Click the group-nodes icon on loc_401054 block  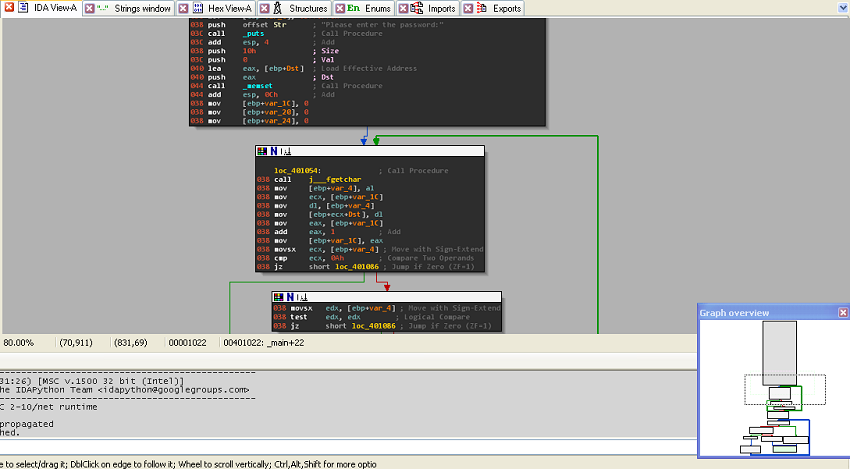(x=285, y=151)
